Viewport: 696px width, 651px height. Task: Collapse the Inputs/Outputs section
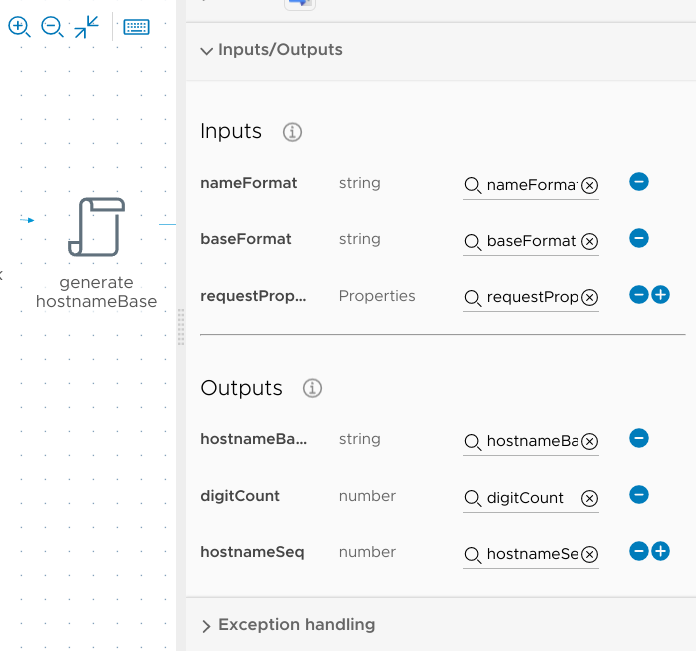tap(206, 50)
